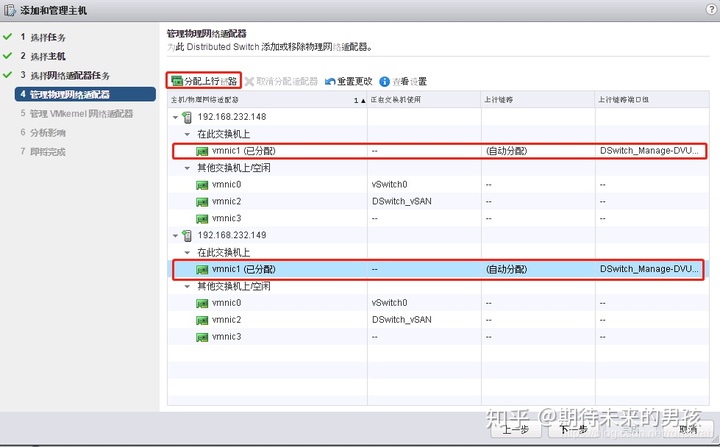Select wizard step 5 管理 VMkernel 网络适配器
720x447 pixels.
coord(76,113)
